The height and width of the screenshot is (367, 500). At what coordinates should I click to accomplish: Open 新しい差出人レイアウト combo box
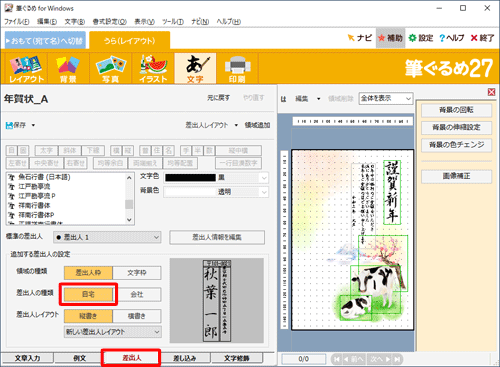tap(113, 332)
